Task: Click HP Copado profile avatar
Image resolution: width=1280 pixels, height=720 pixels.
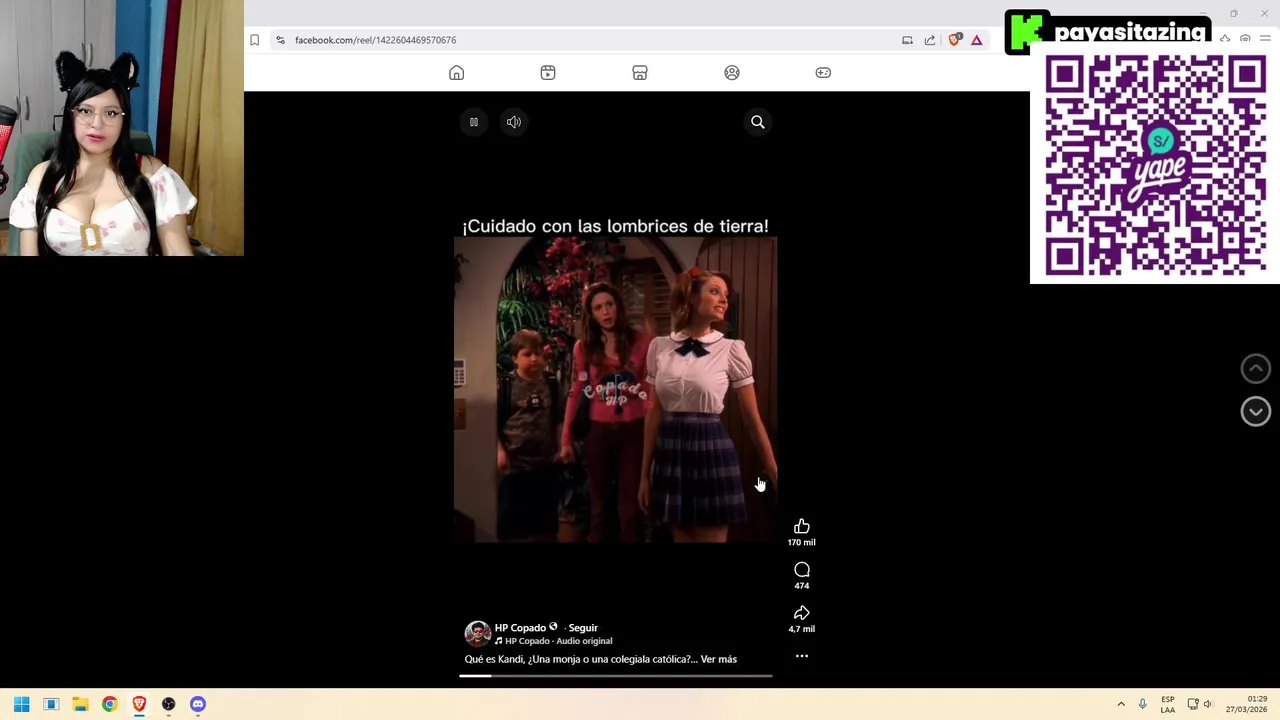Action: (477, 633)
